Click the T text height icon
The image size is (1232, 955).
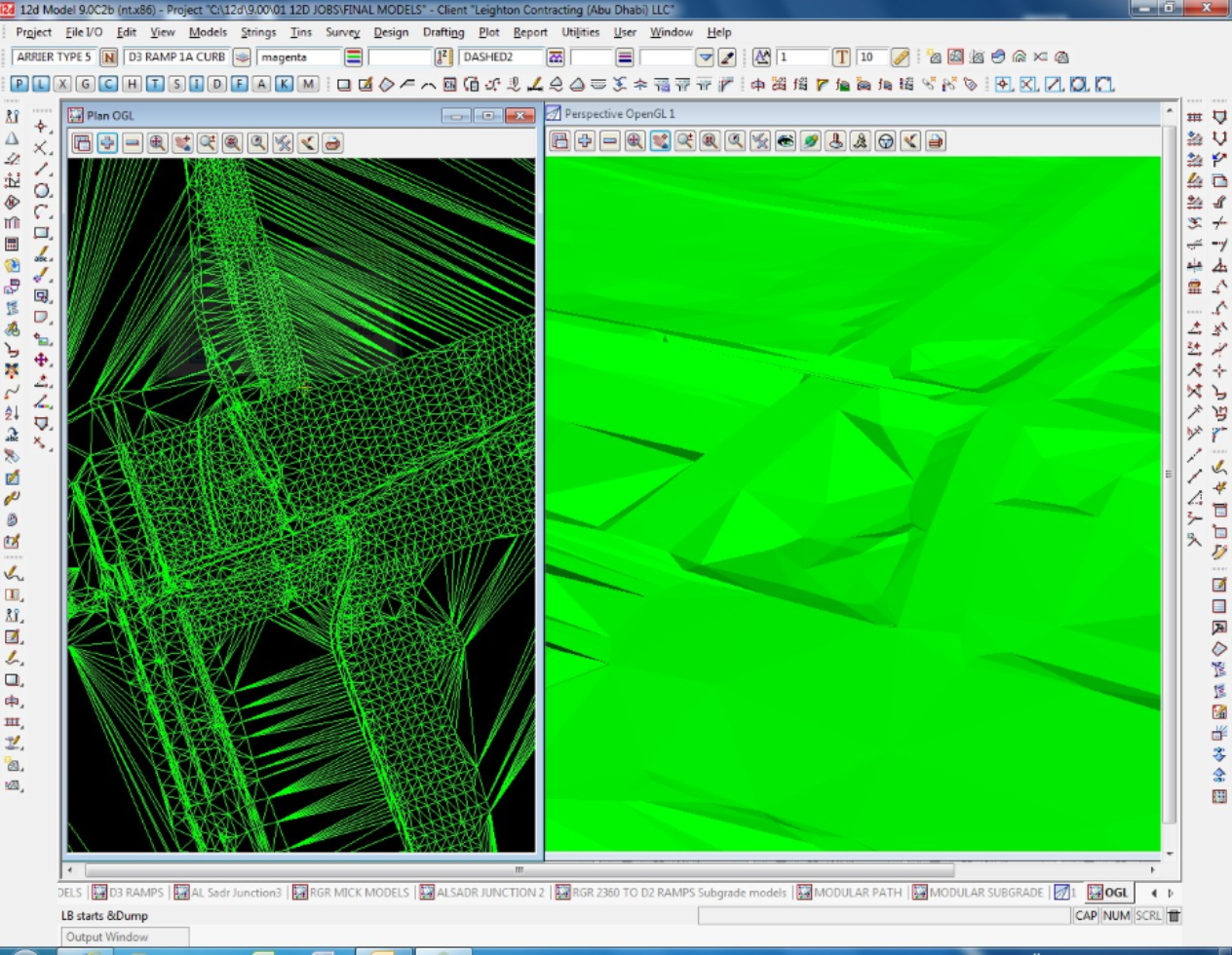click(x=841, y=57)
